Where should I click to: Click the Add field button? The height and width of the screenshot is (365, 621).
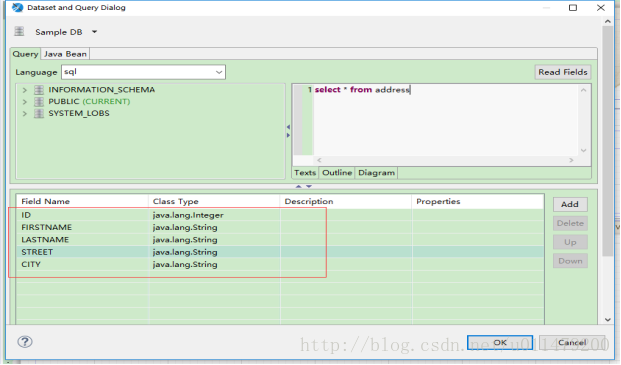click(x=570, y=204)
